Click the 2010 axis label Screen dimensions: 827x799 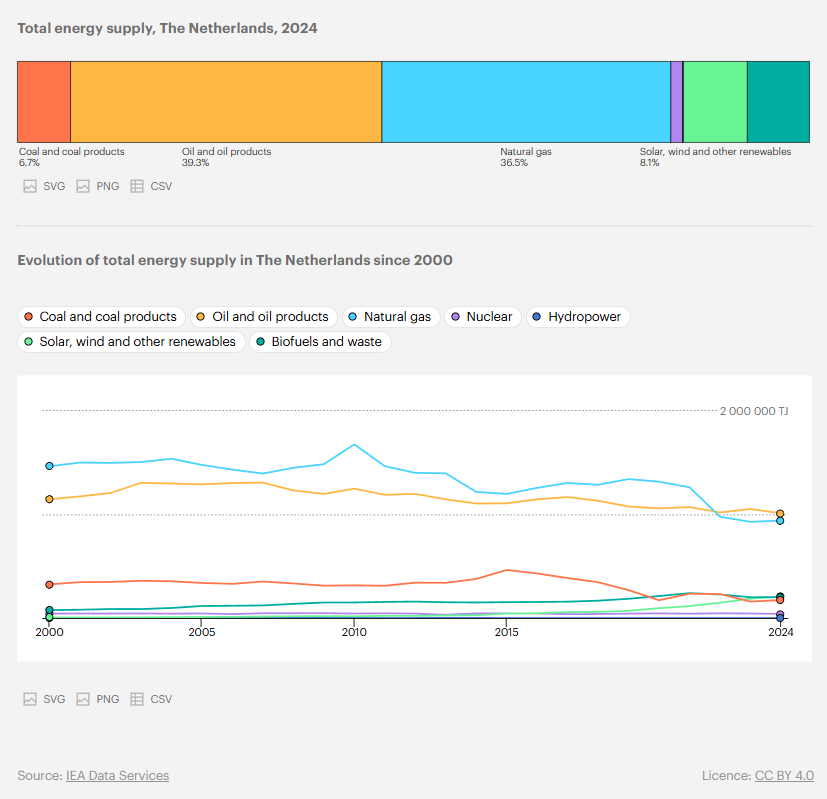click(x=354, y=632)
